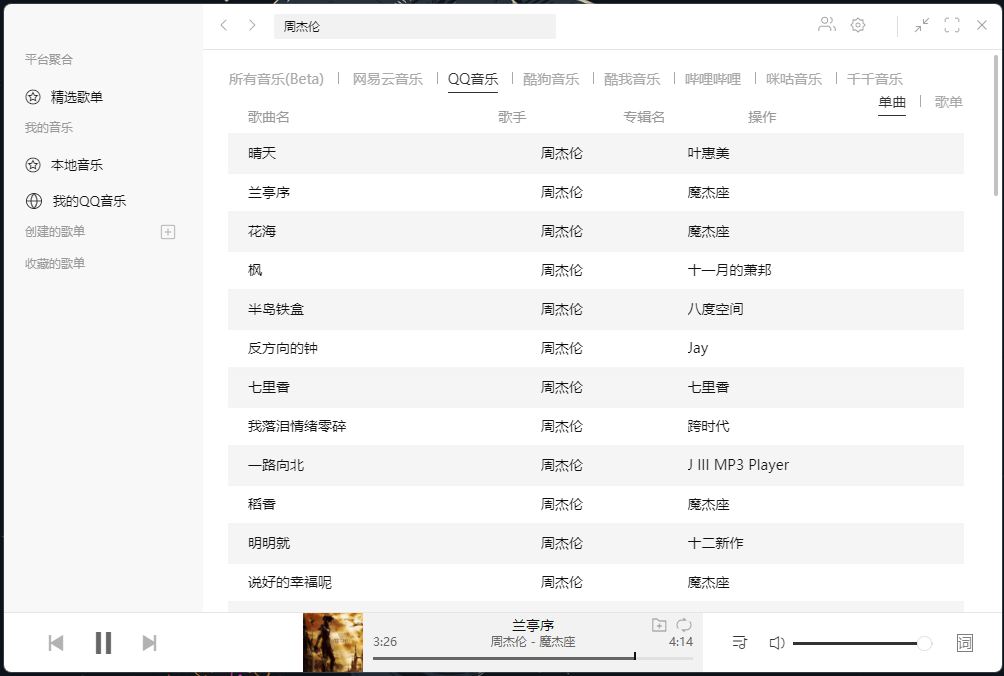Open the current play queue

[x=739, y=643]
